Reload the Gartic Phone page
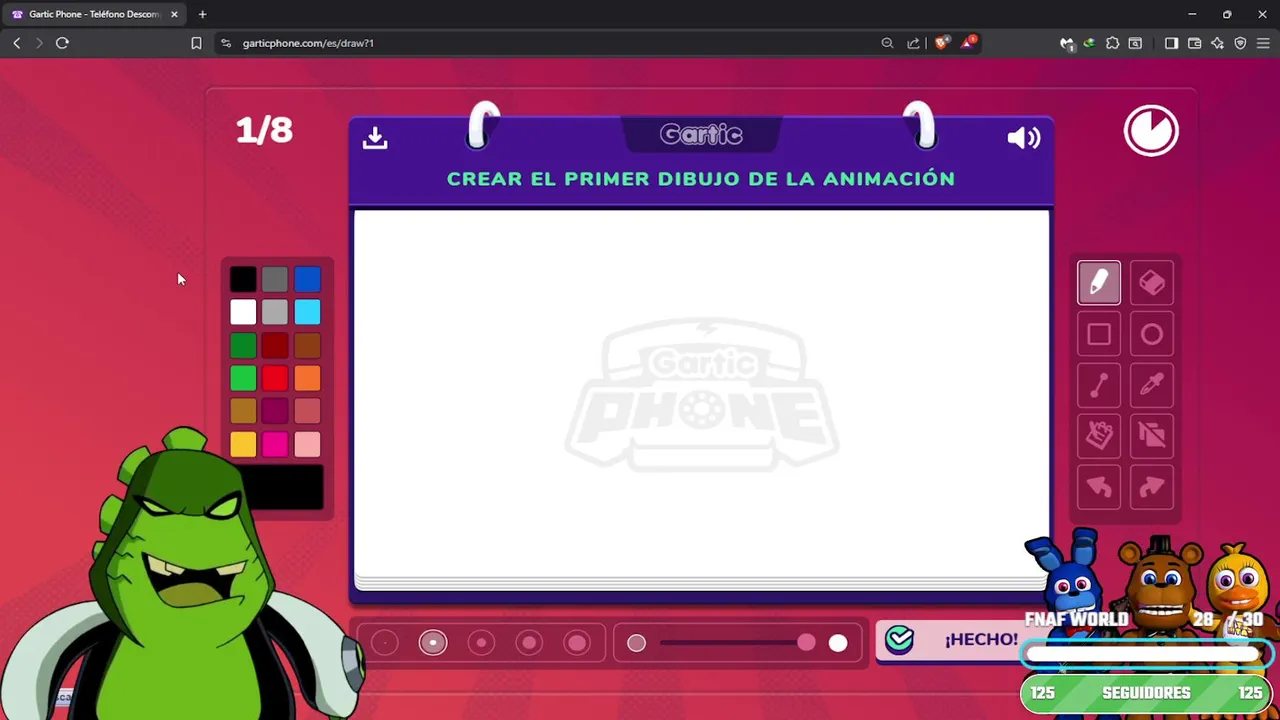The image size is (1280, 720). pyautogui.click(x=62, y=43)
